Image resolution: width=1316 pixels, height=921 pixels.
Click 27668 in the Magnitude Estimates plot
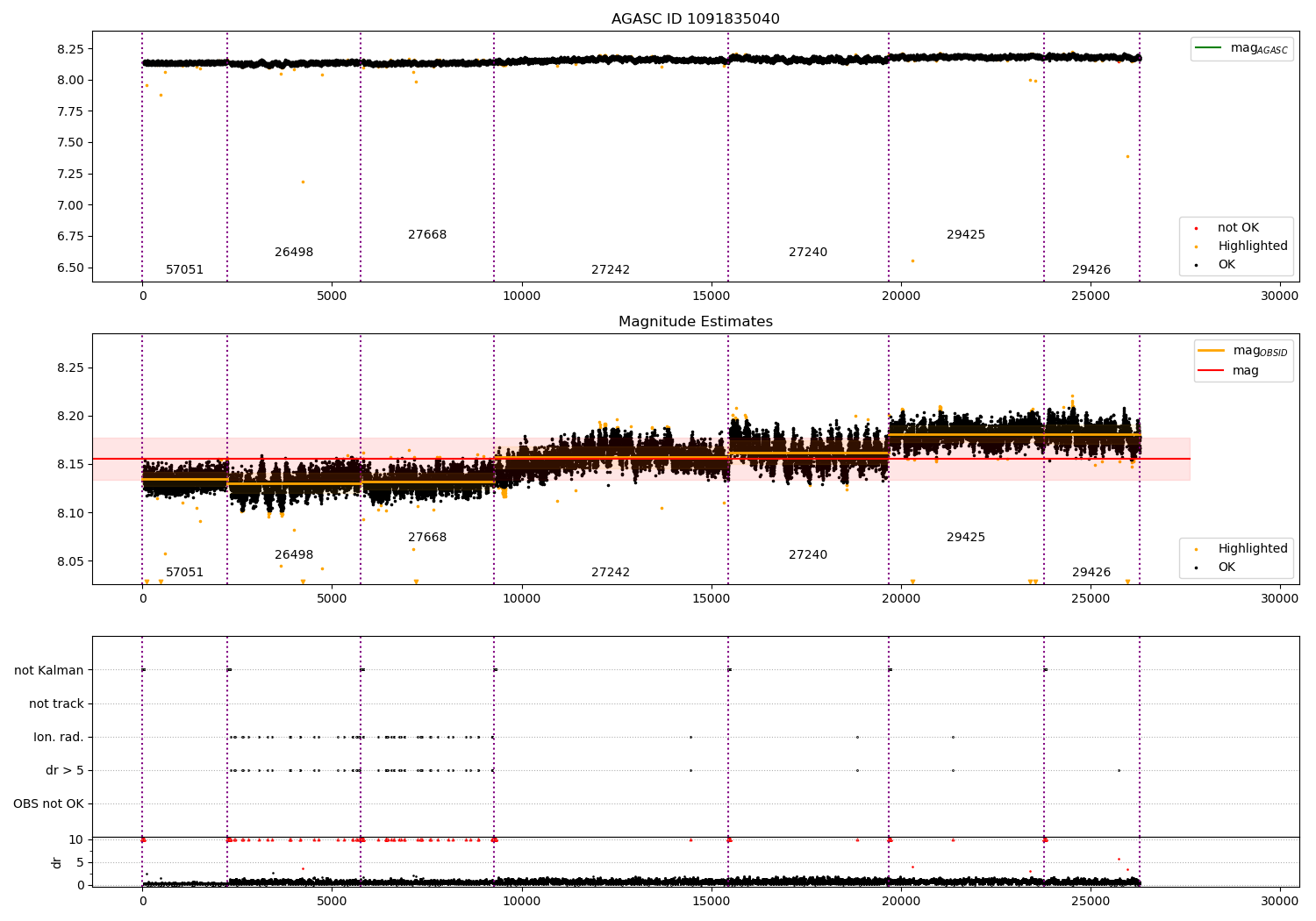coord(427,538)
